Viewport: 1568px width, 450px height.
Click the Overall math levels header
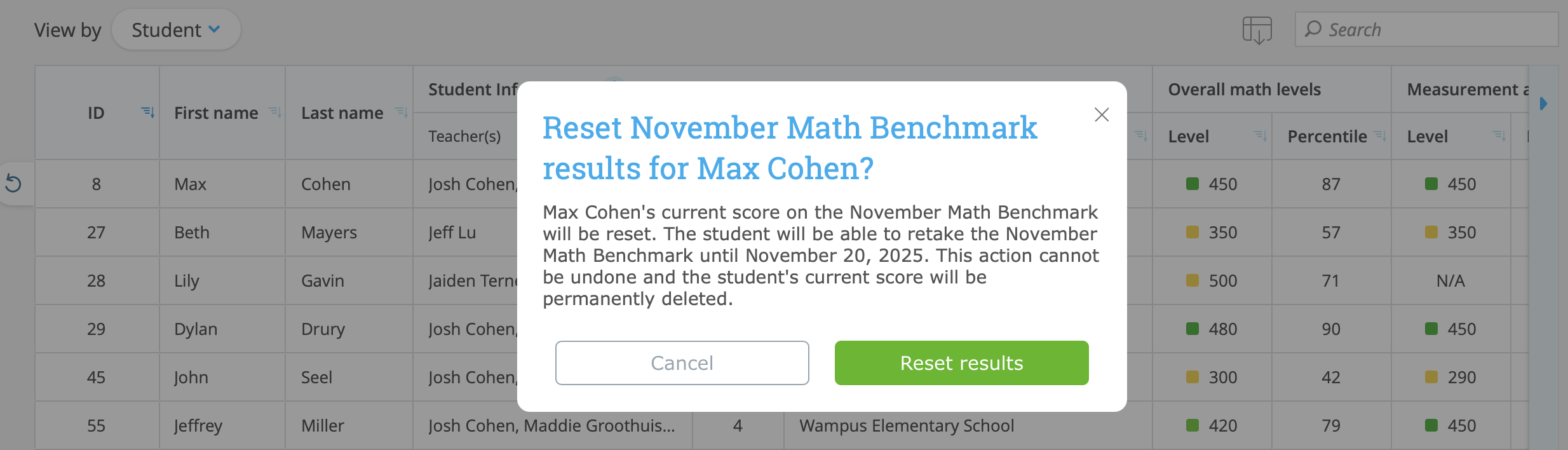tap(1244, 90)
